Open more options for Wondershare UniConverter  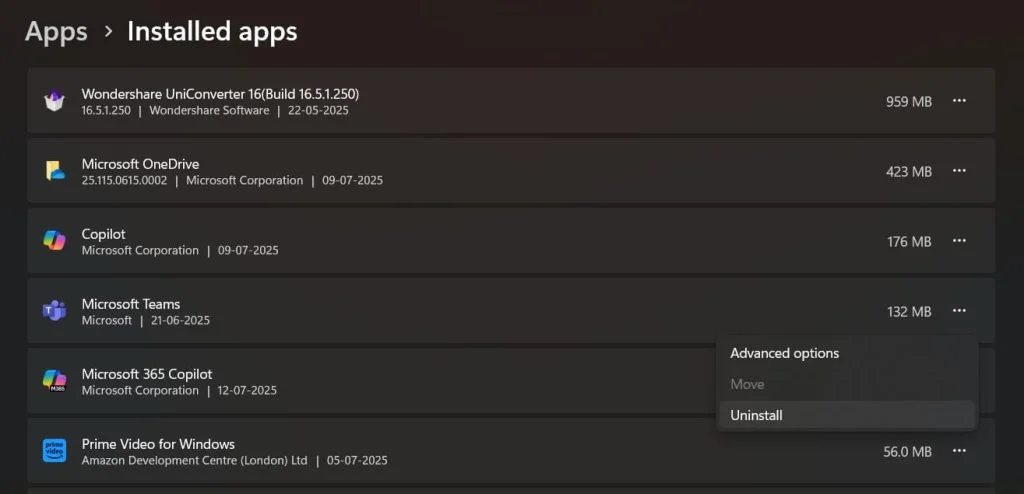click(959, 101)
